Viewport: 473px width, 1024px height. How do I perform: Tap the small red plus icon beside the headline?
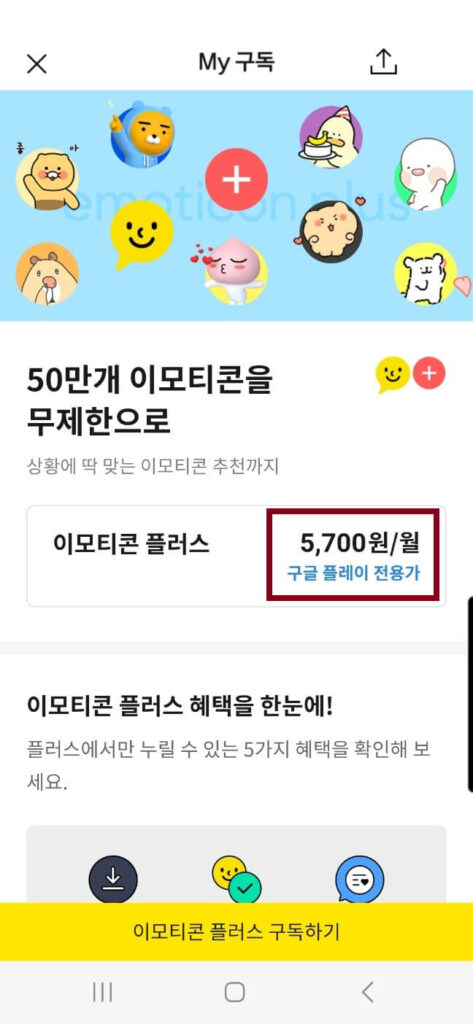coord(429,374)
